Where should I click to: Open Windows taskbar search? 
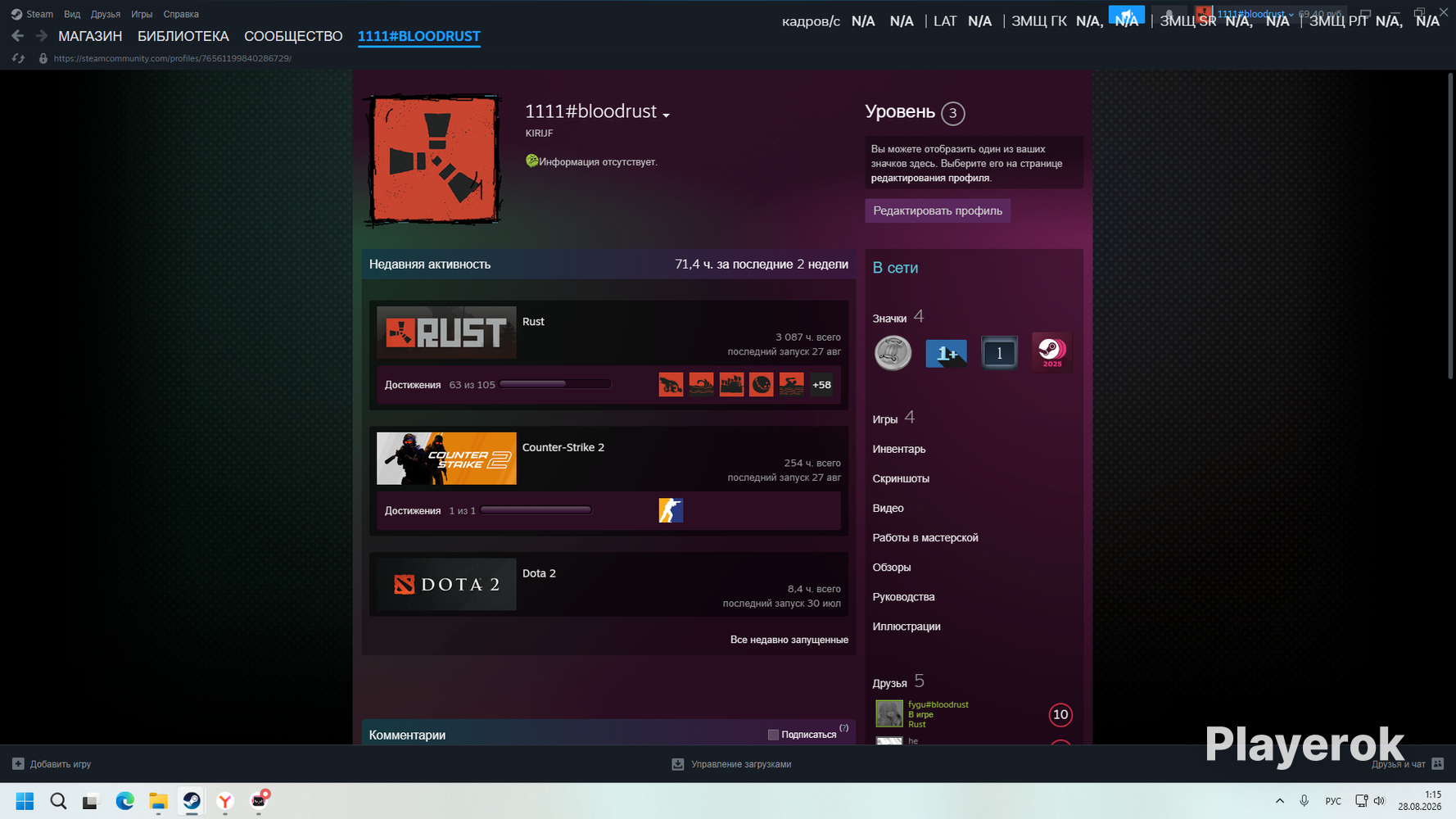click(x=58, y=801)
